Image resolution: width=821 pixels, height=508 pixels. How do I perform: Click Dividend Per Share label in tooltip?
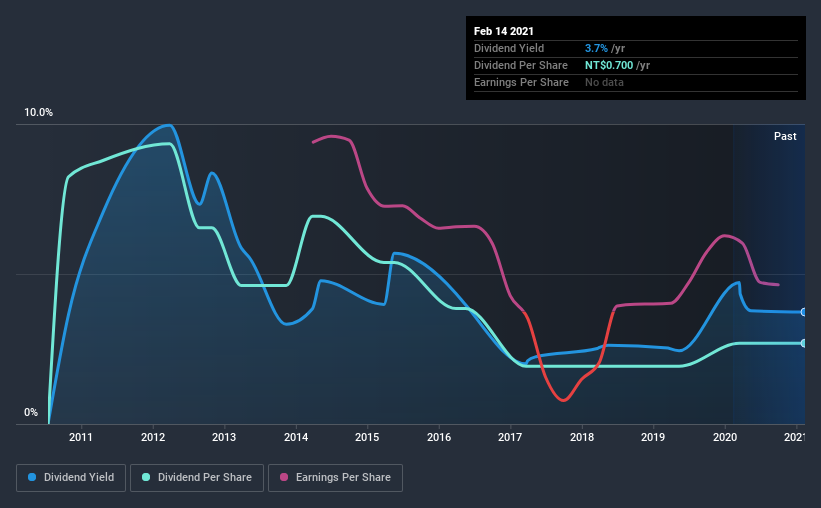pyautogui.click(x=520, y=65)
